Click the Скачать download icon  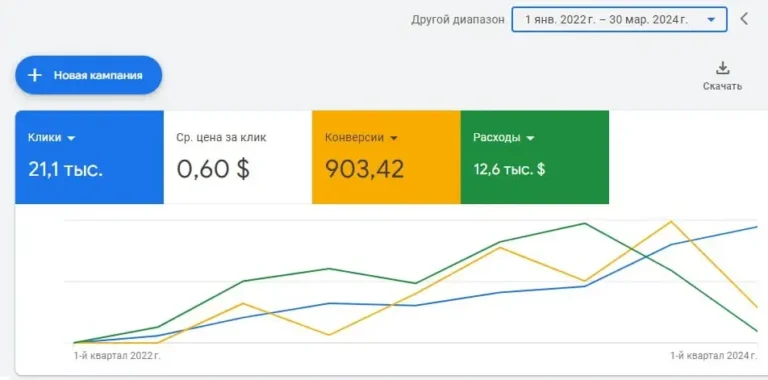click(722, 68)
